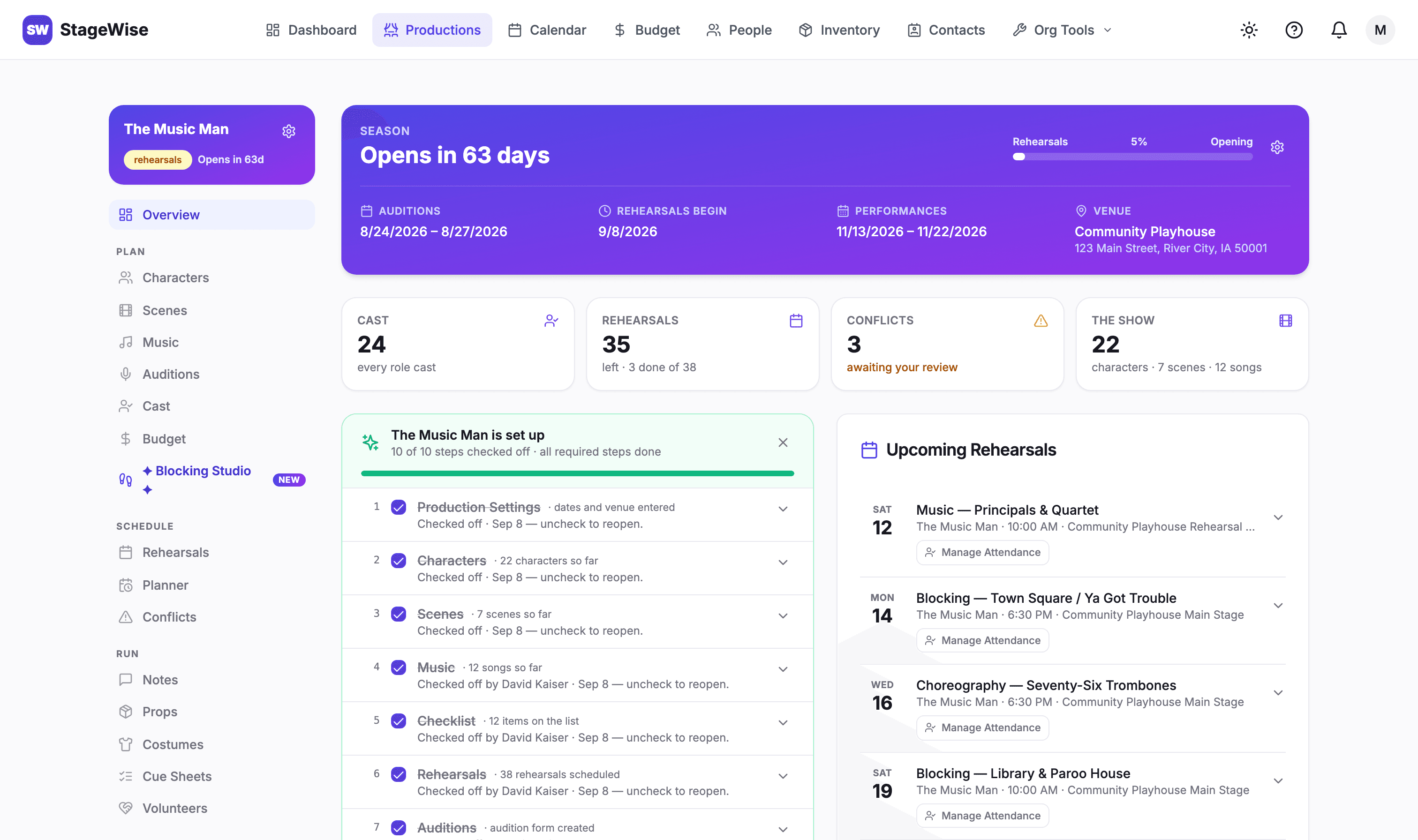Click the venue location pin icon
The image size is (1418, 840).
pos(1081,211)
